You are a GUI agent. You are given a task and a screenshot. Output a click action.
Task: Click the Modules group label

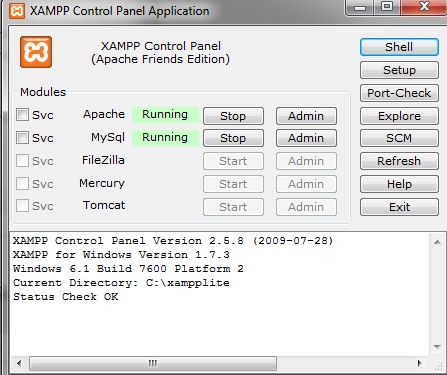(x=43, y=92)
